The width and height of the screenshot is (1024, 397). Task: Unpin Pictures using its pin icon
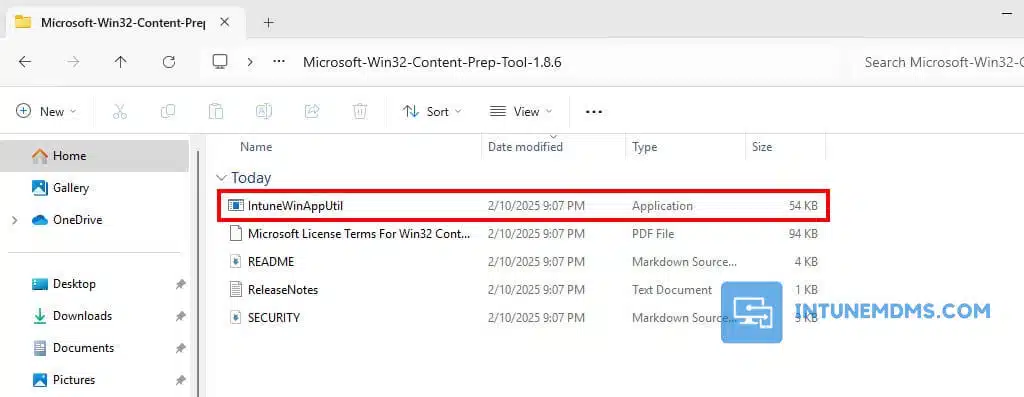tap(180, 380)
